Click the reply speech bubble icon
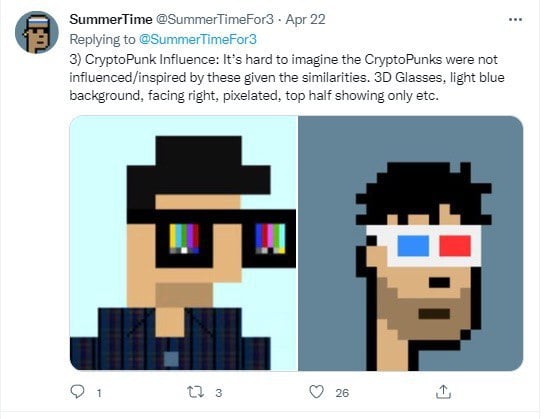This screenshot has height=419, width=554. (77, 392)
